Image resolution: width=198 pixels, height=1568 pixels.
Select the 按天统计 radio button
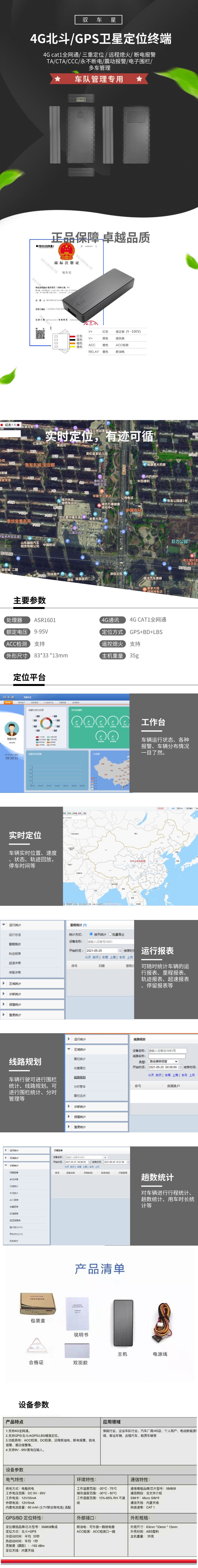tap(91, 934)
